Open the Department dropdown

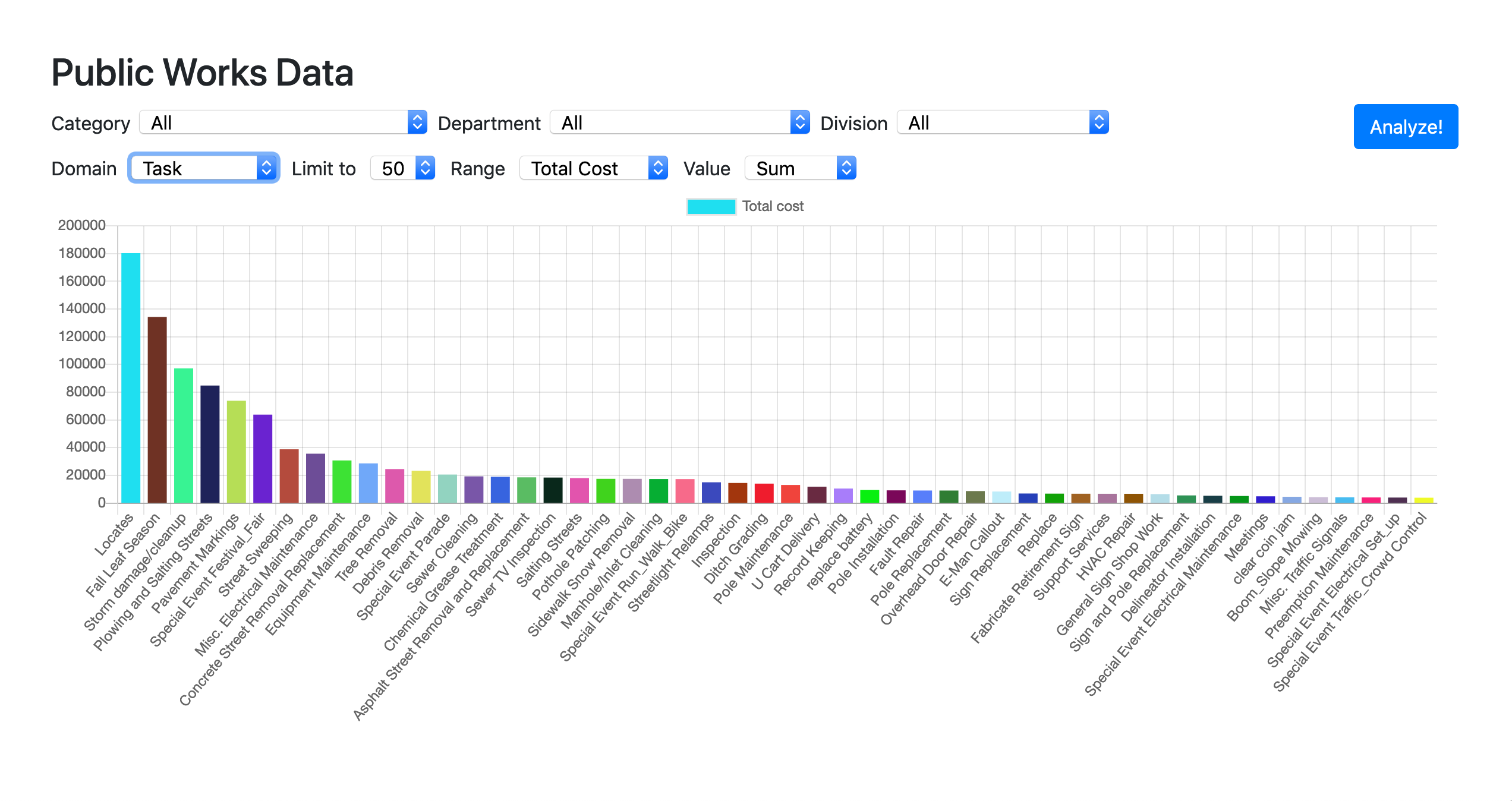[x=679, y=122]
